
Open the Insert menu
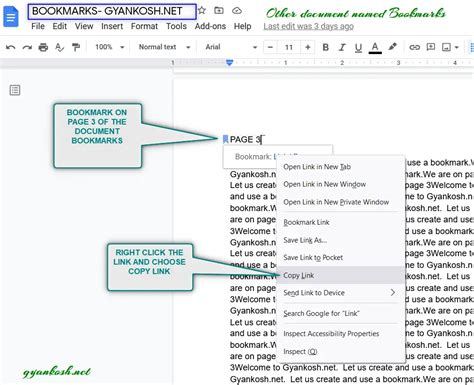112,26
